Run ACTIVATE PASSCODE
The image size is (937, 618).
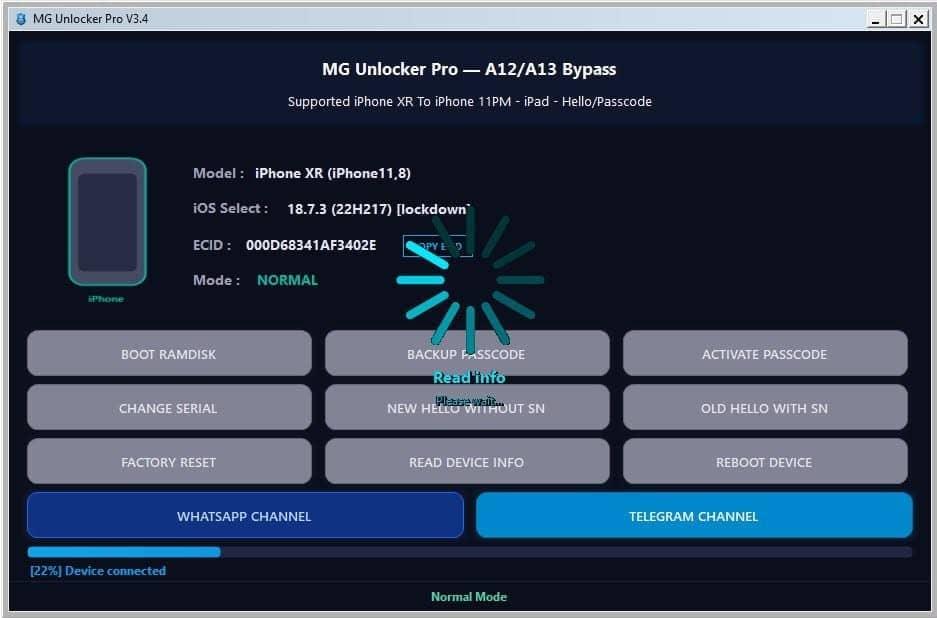tap(765, 354)
